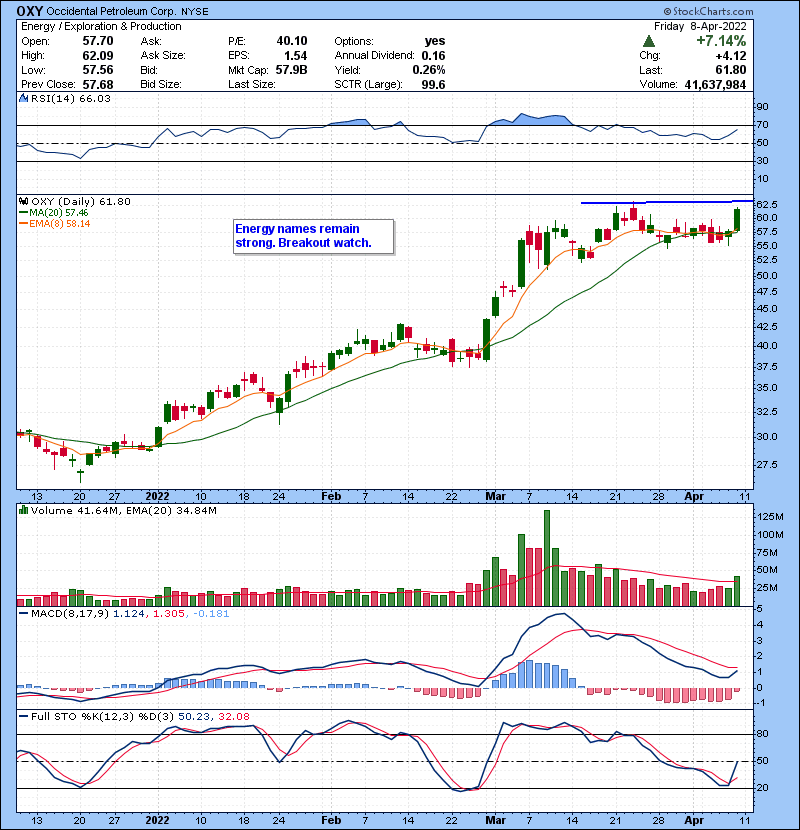Click the Mkt Cap 57.9B value
Screen dimensions: 800x830
tap(291, 70)
